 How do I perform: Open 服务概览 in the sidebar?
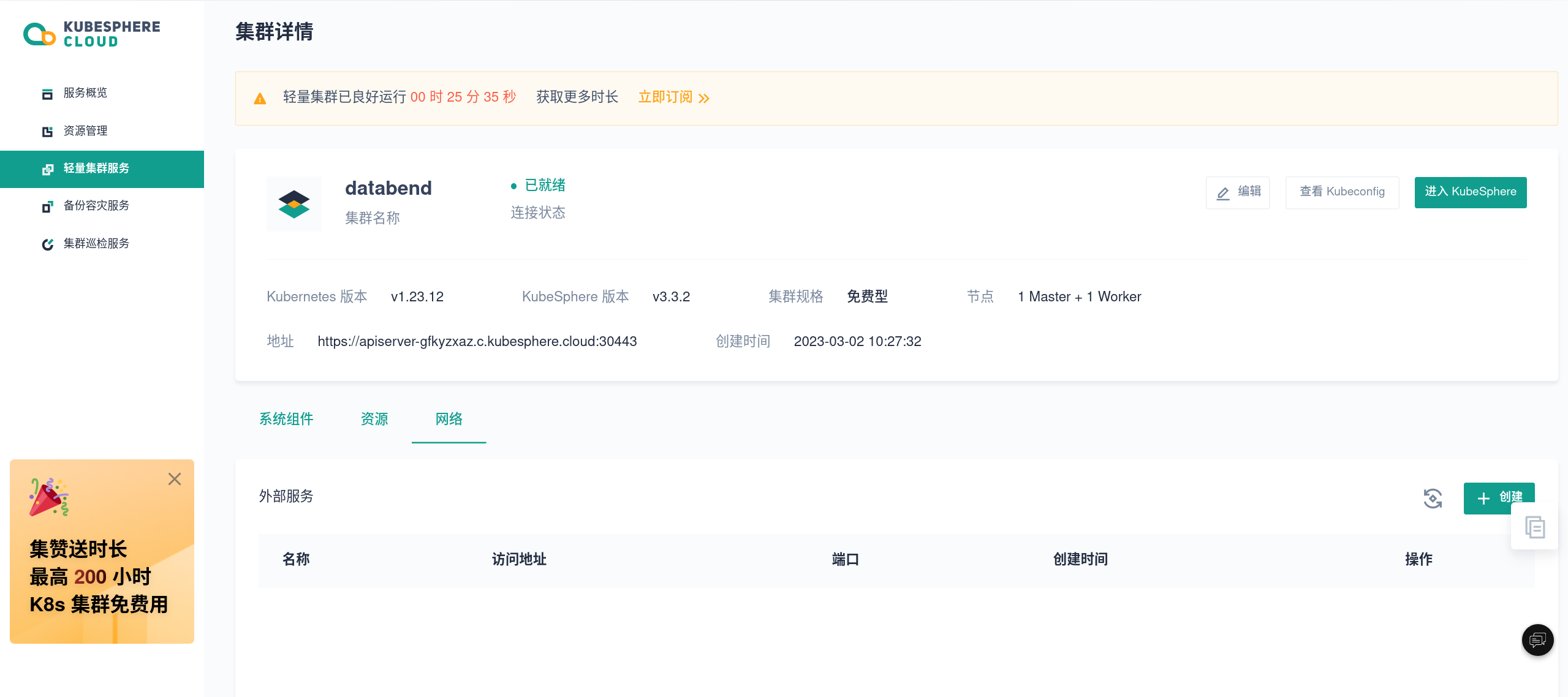[85, 93]
